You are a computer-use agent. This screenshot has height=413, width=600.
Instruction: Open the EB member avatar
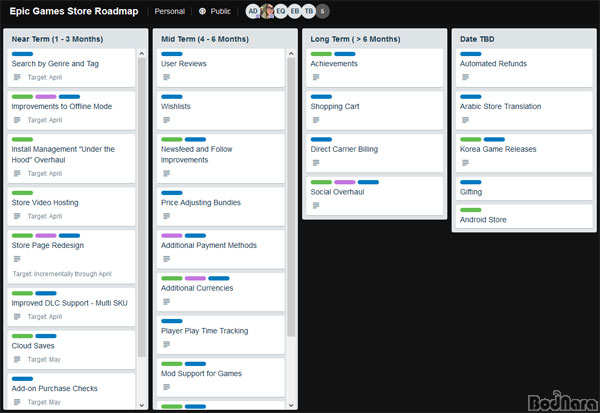pos(295,11)
